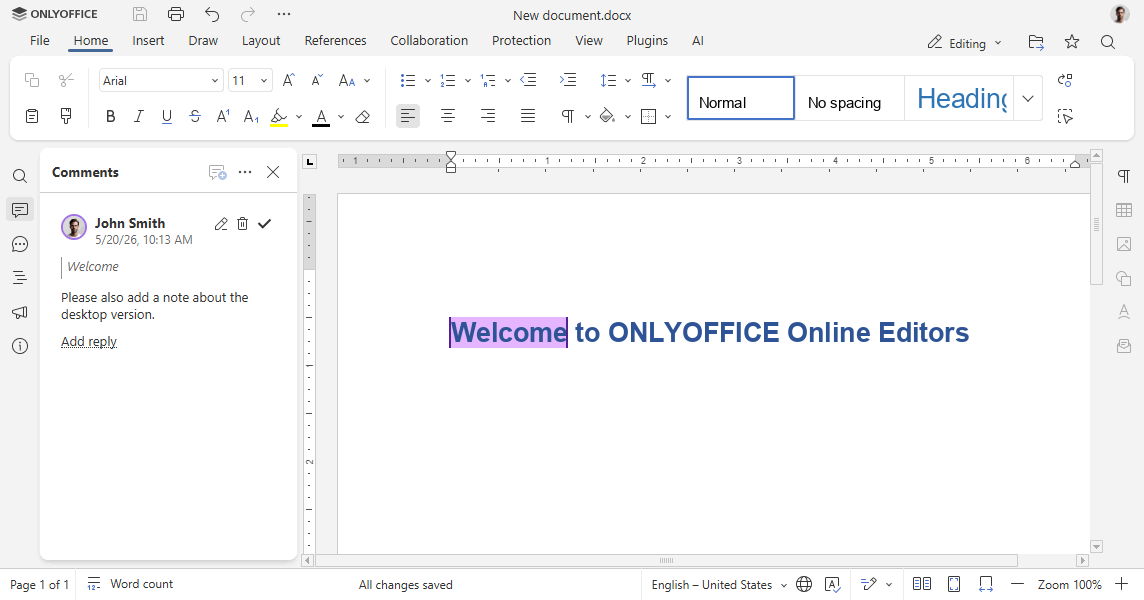1144x600 pixels.
Task: Fit to width in status bar
Action: tap(986, 584)
